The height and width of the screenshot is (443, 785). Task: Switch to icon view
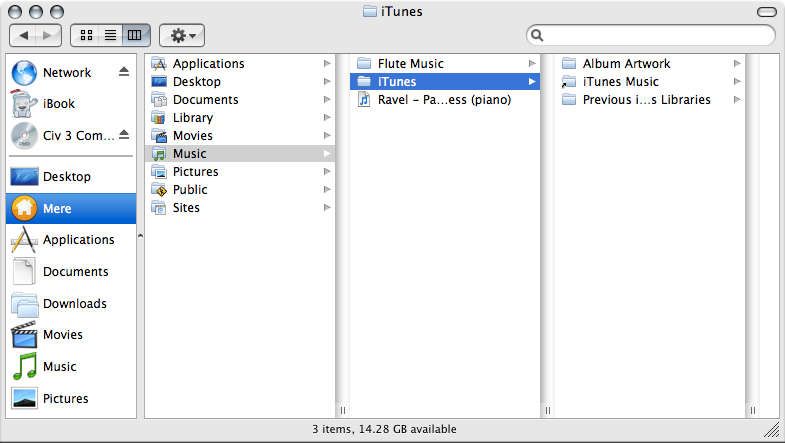coord(86,35)
